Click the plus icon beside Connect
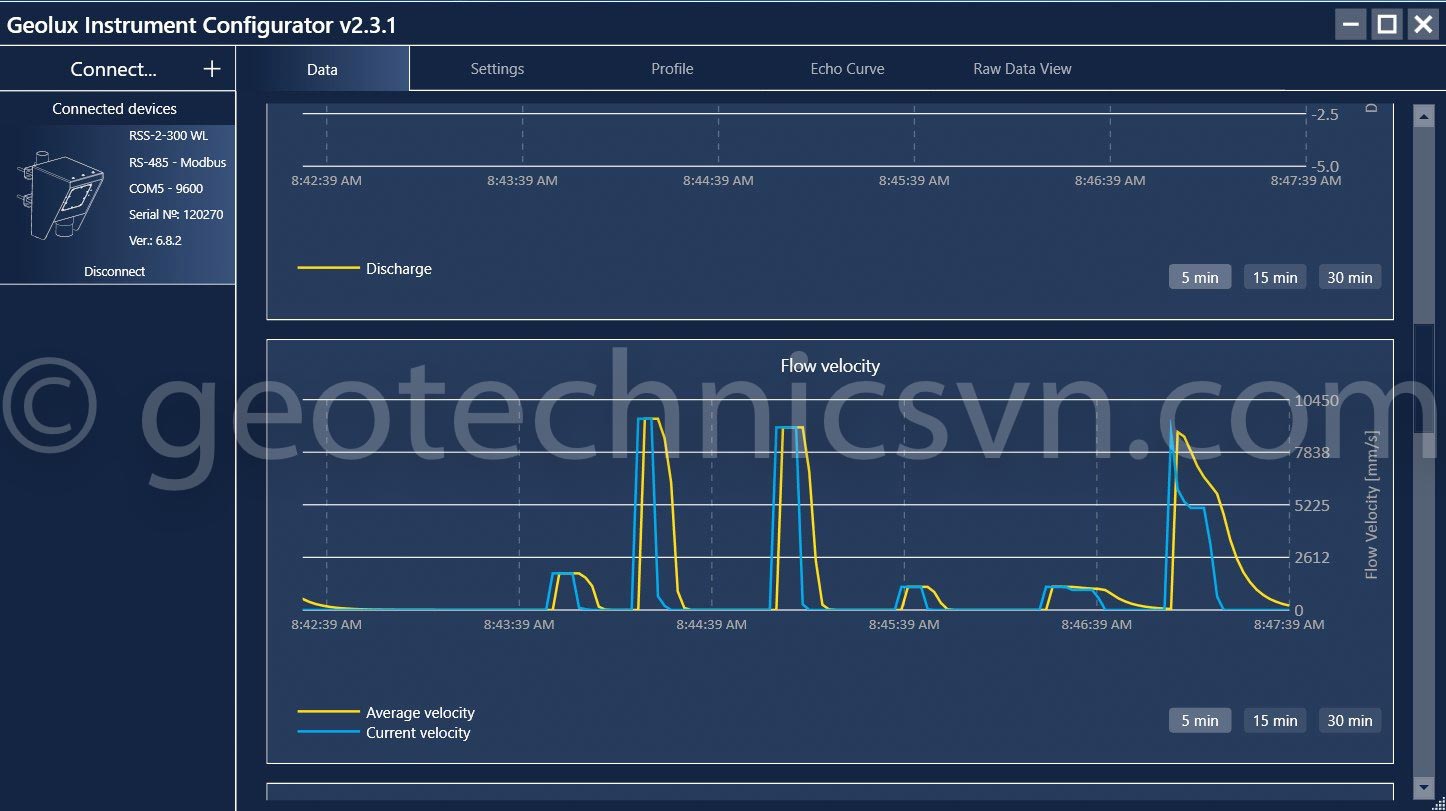1446x811 pixels. (x=211, y=69)
